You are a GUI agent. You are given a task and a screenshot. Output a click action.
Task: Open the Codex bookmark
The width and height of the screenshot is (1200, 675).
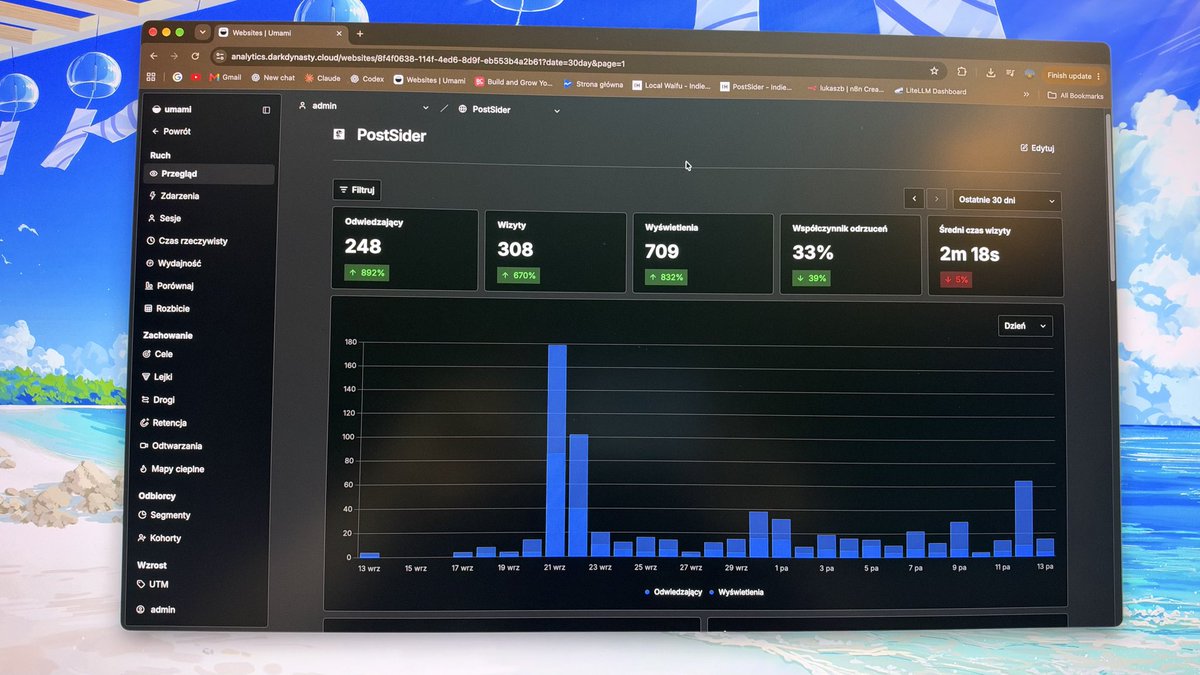pos(367,79)
